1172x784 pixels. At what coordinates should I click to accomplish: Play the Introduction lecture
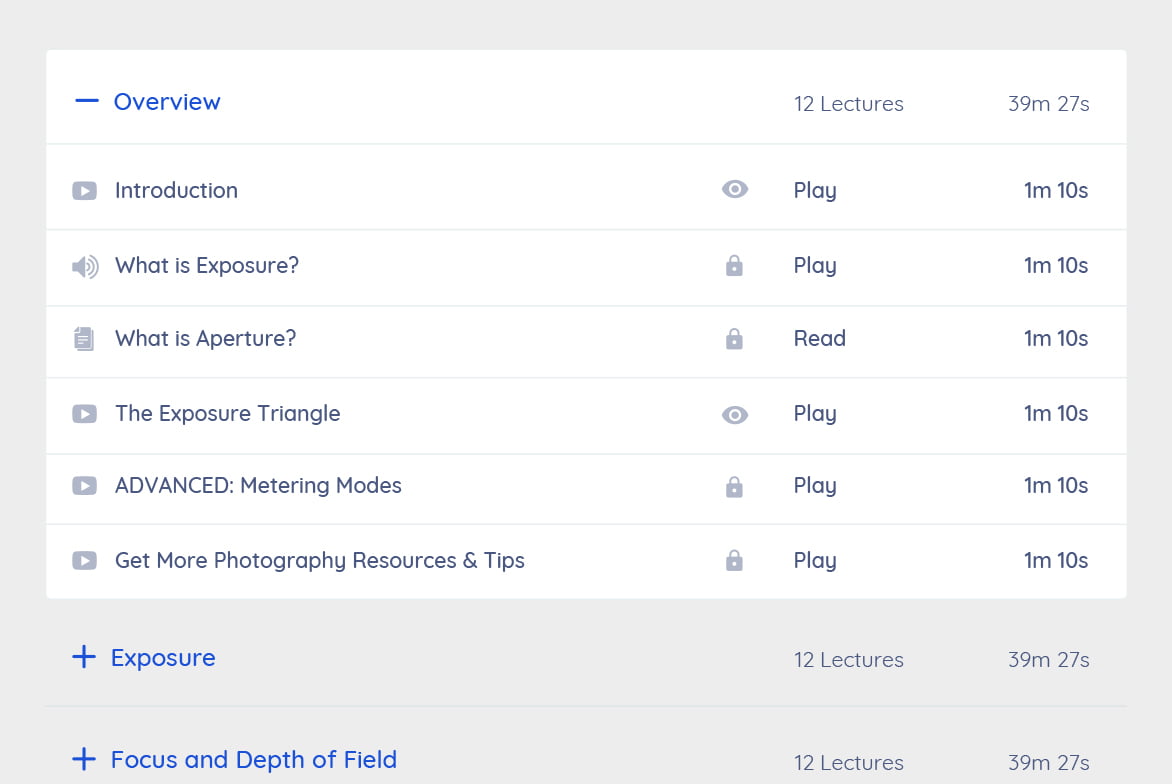point(814,190)
